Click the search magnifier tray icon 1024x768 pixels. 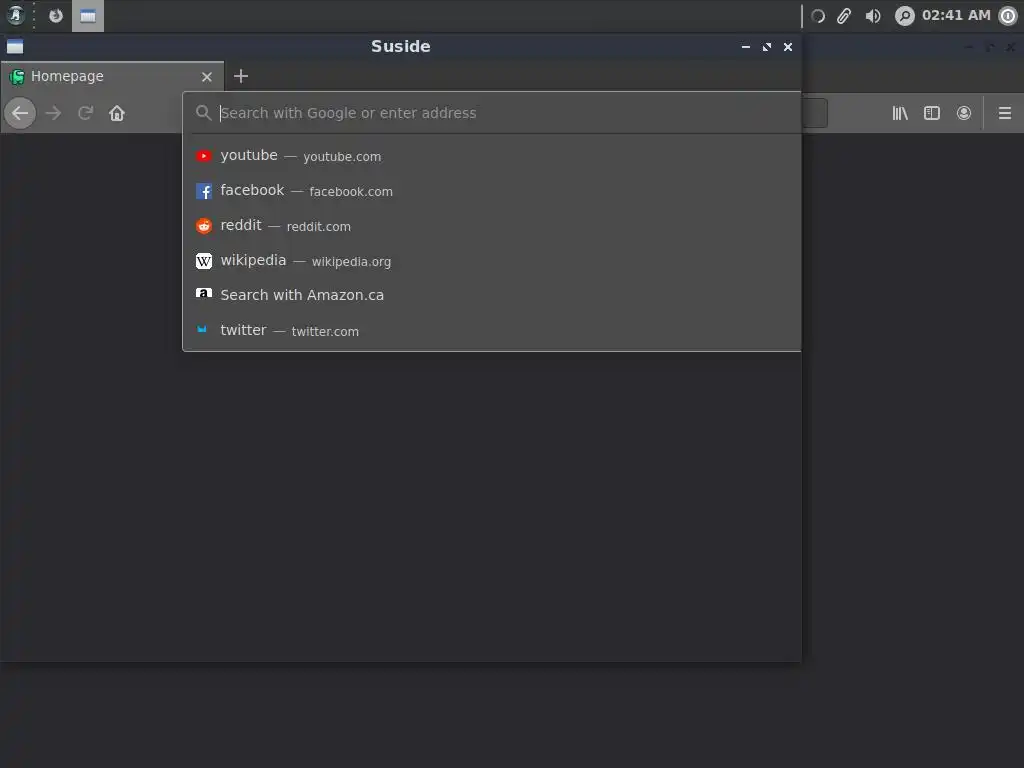click(x=904, y=16)
